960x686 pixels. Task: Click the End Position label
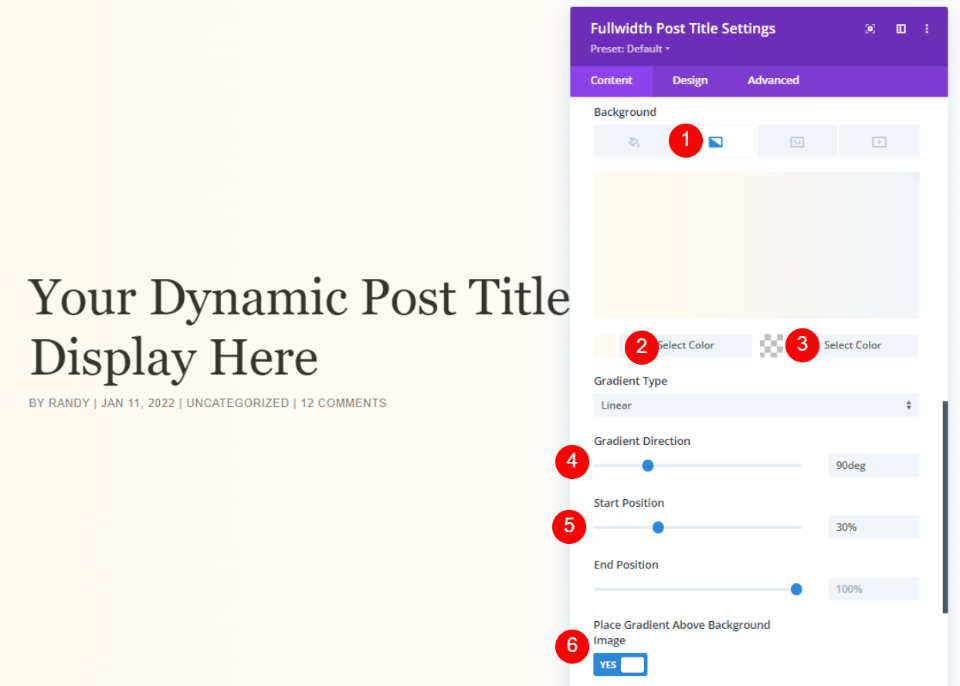pyautogui.click(x=626, y=565)
